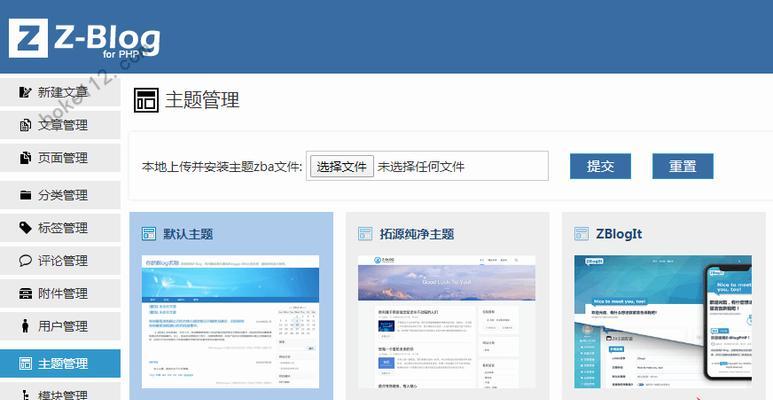This screenshot has width=773, height=400.
Task: Open 模块管理 in the sidebar
Action: 60,392
